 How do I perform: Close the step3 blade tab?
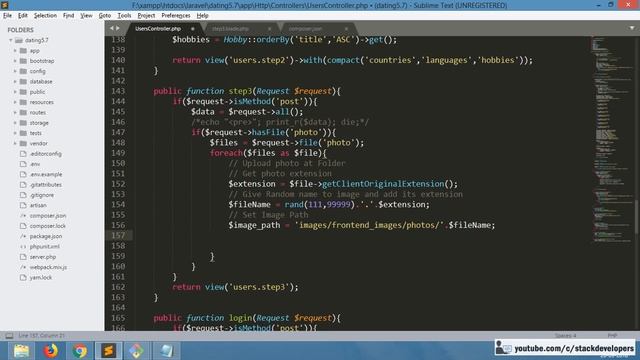tap(269, 29)
